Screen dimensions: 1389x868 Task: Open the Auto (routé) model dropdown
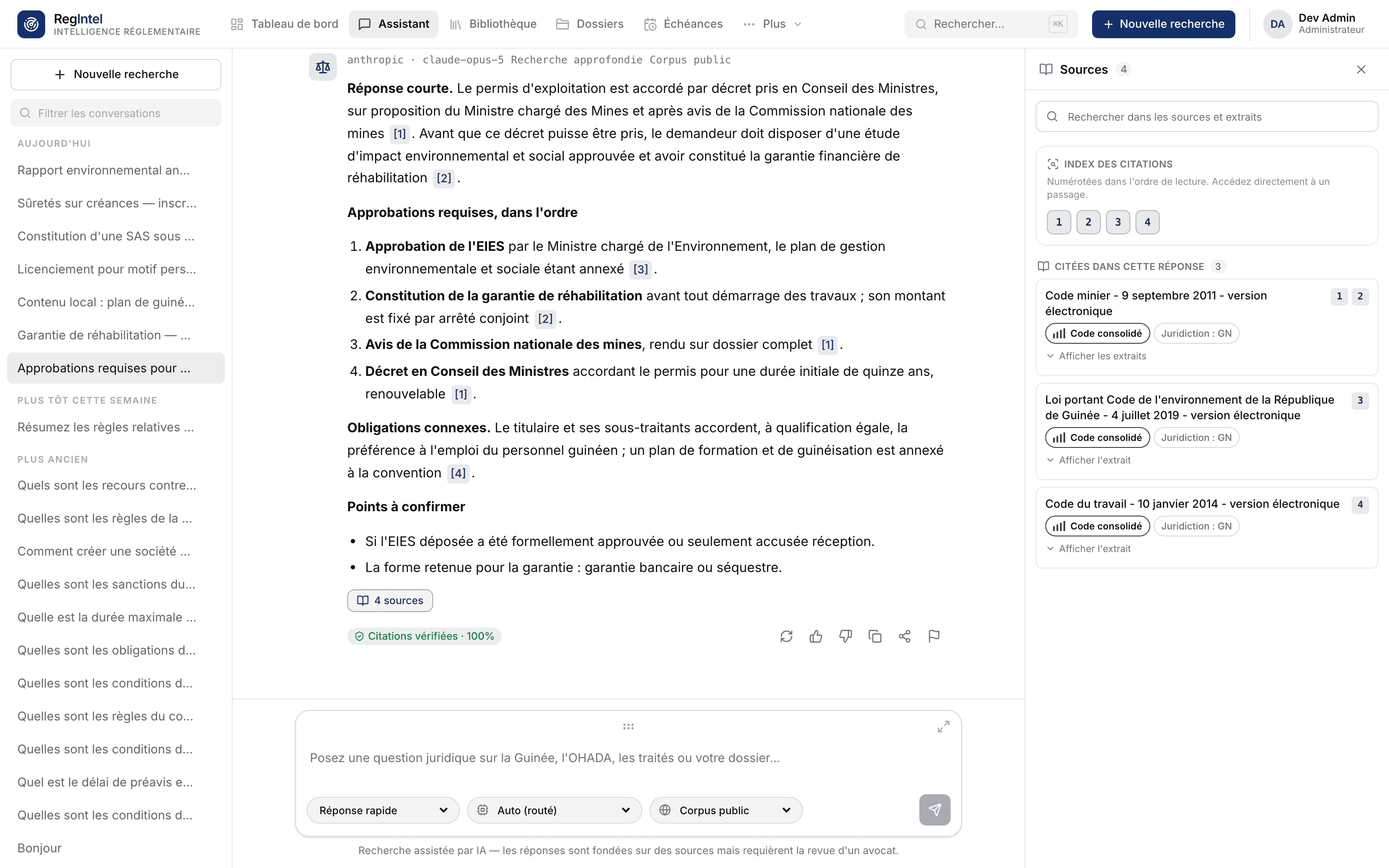pos(554,810)
